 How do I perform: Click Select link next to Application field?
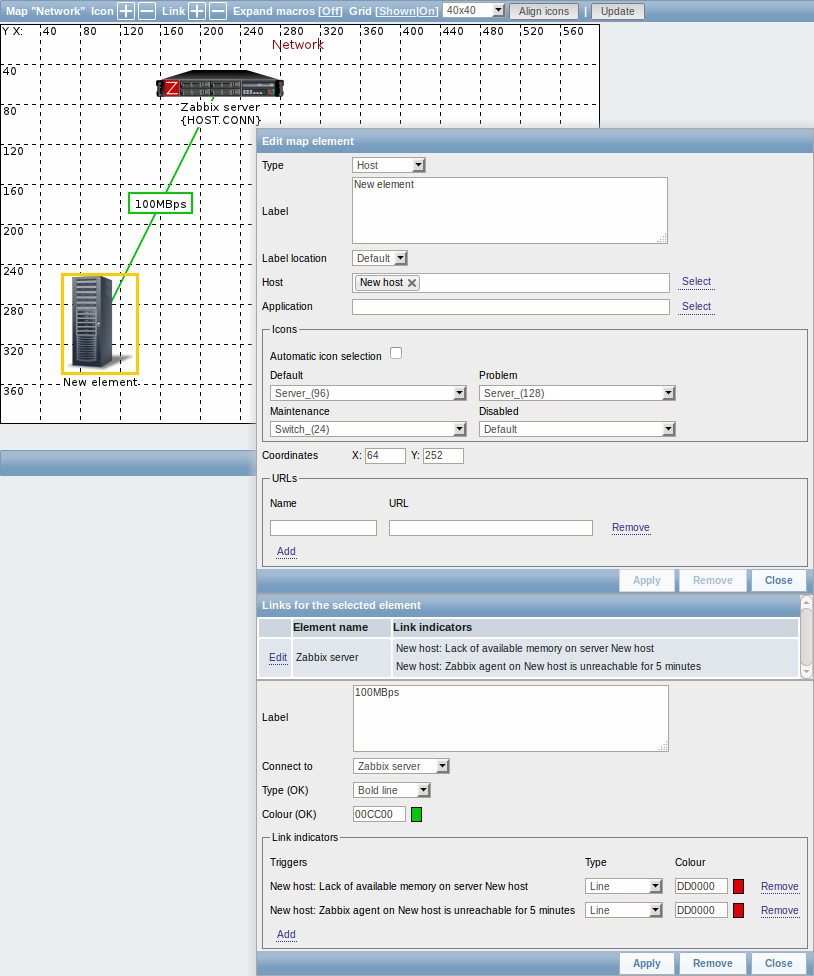pos(696,306)
